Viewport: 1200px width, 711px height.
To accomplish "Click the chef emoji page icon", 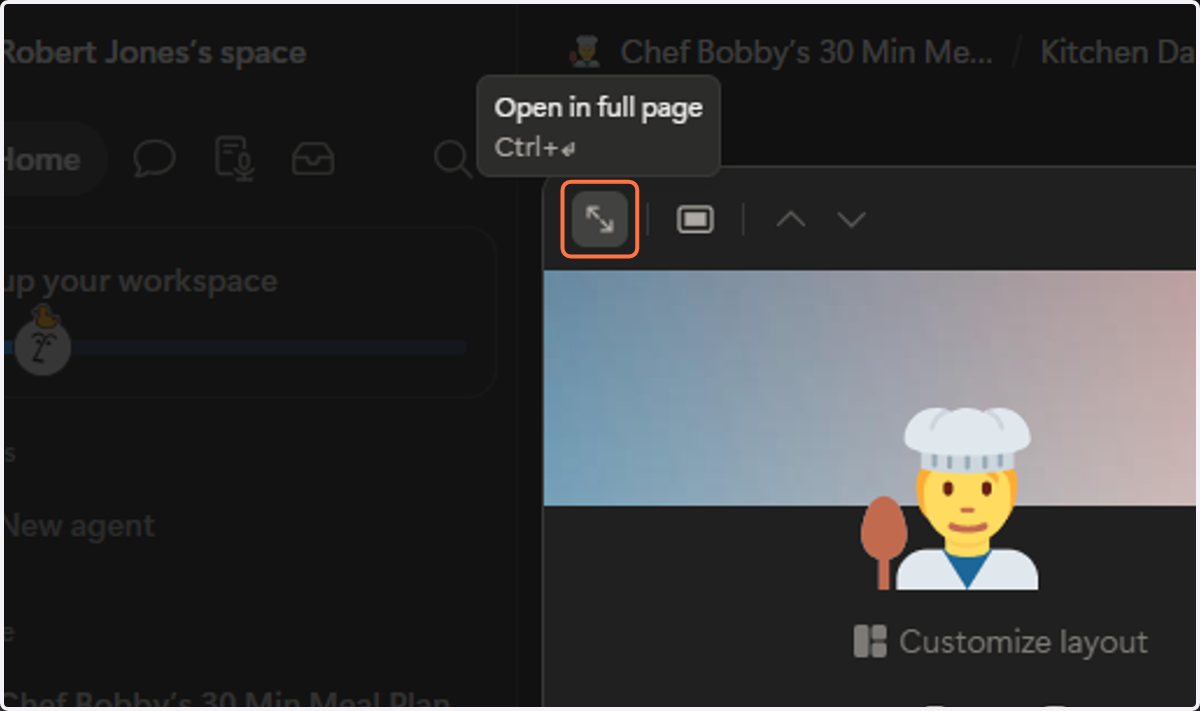I will click(x=951, y=499).
